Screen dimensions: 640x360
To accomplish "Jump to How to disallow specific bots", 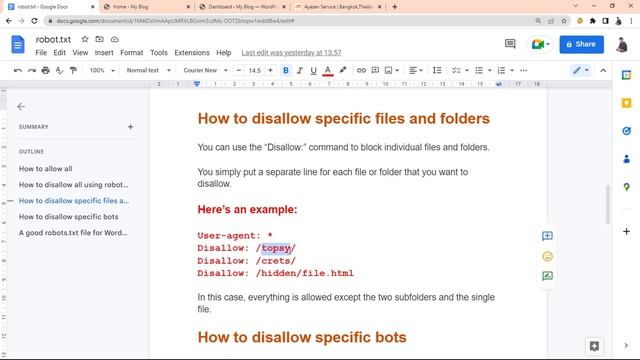I will (x=69, y=217).
